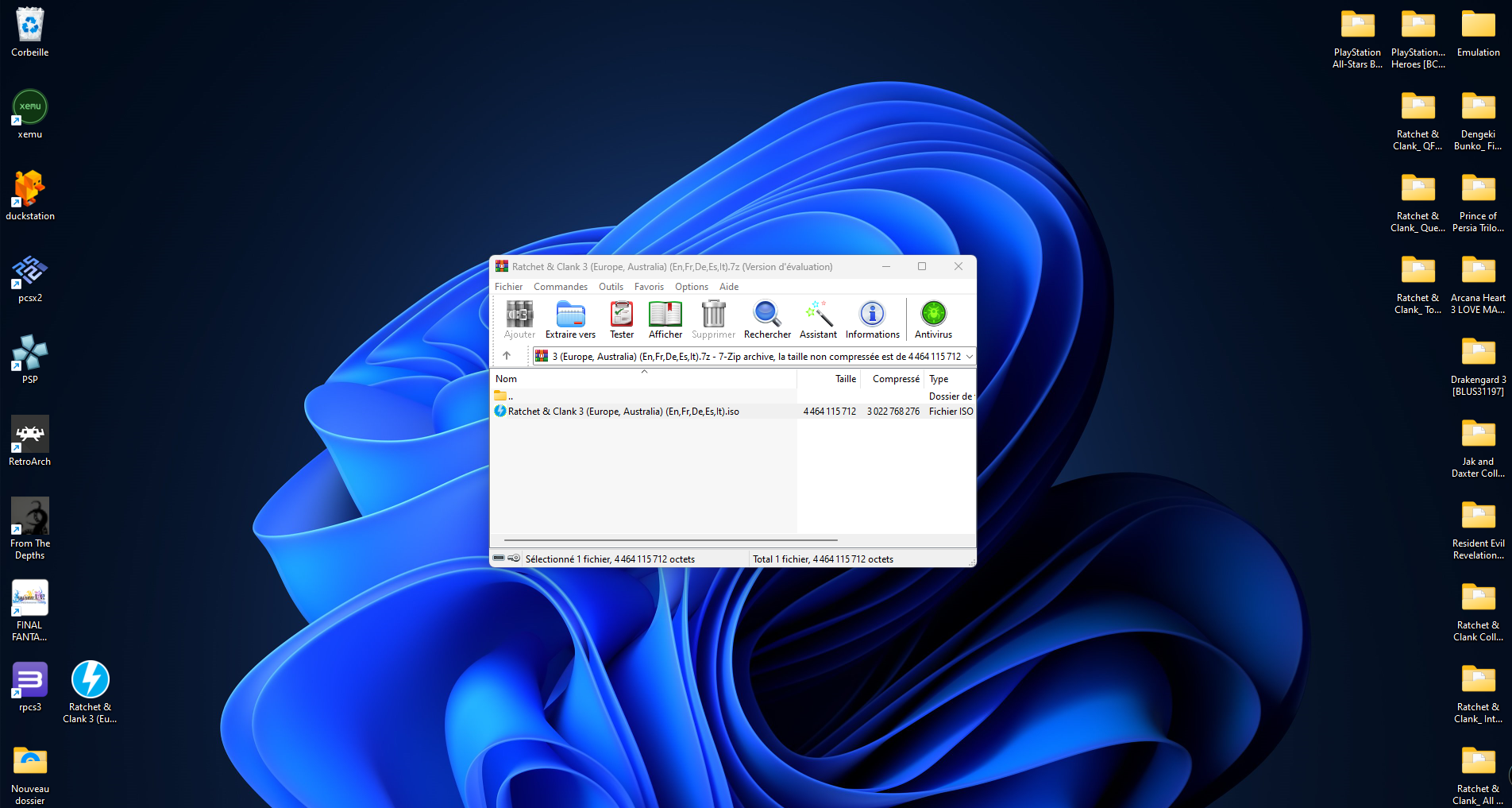This screenshot has height=808, width=1512.
Task: Select the Ratchet & Clank_ To... folder
Action: click(x=1417, y=284)
